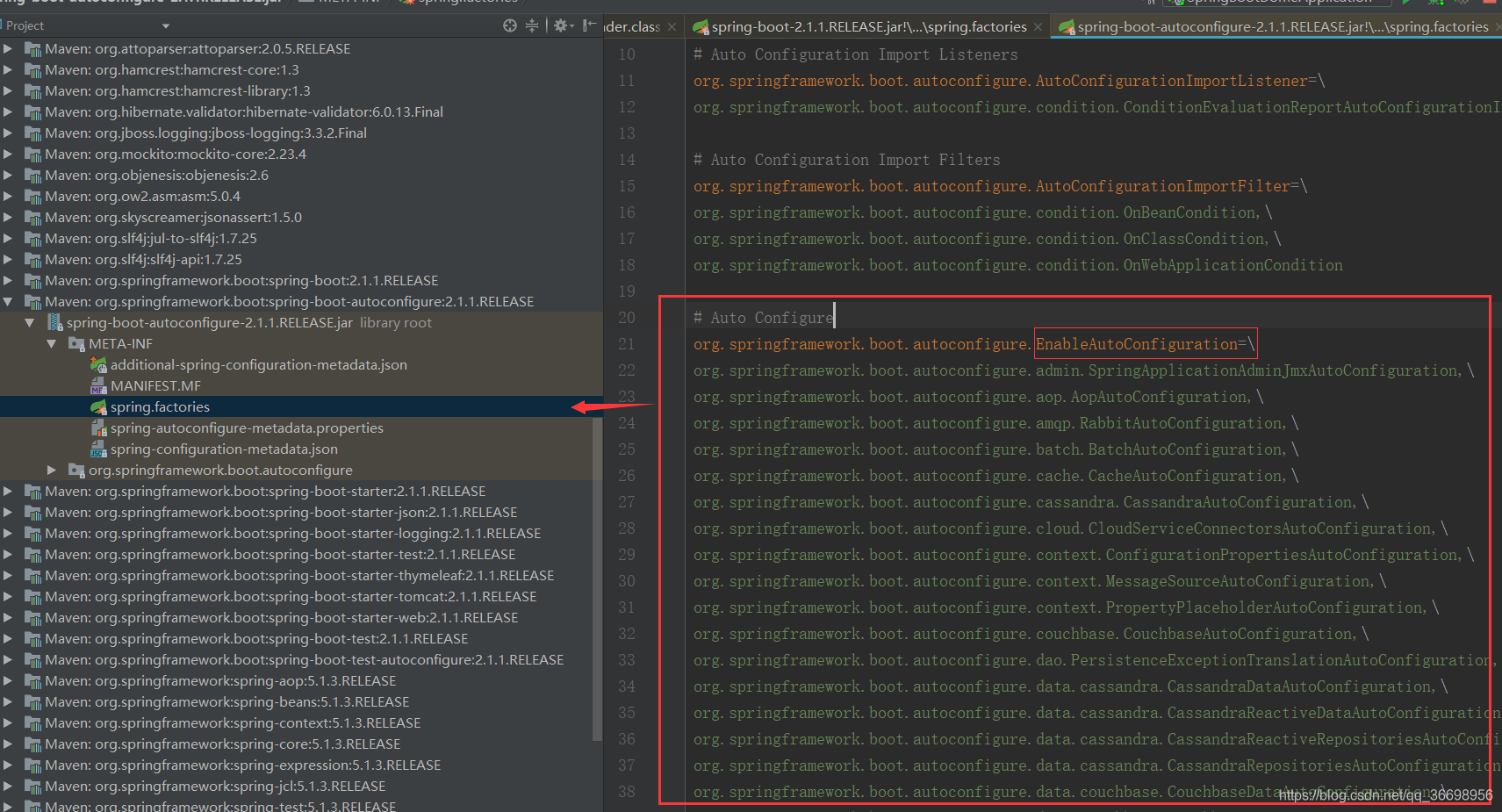1502x812 pixels.
Task: Open spring-autoconfigure-metadata.properties file
Action: click(247, 428)
